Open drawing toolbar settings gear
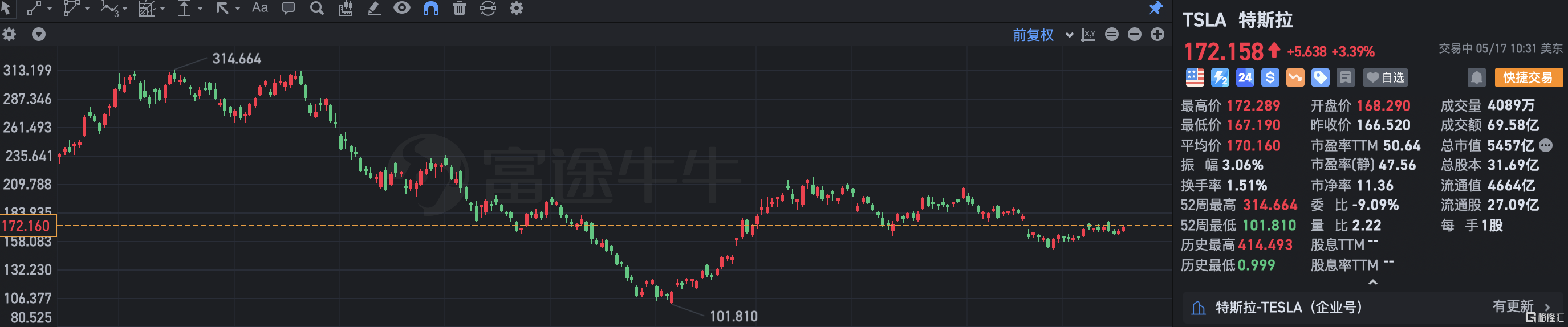This screenshot has width=1568, height=327. [x=516, y=8]
